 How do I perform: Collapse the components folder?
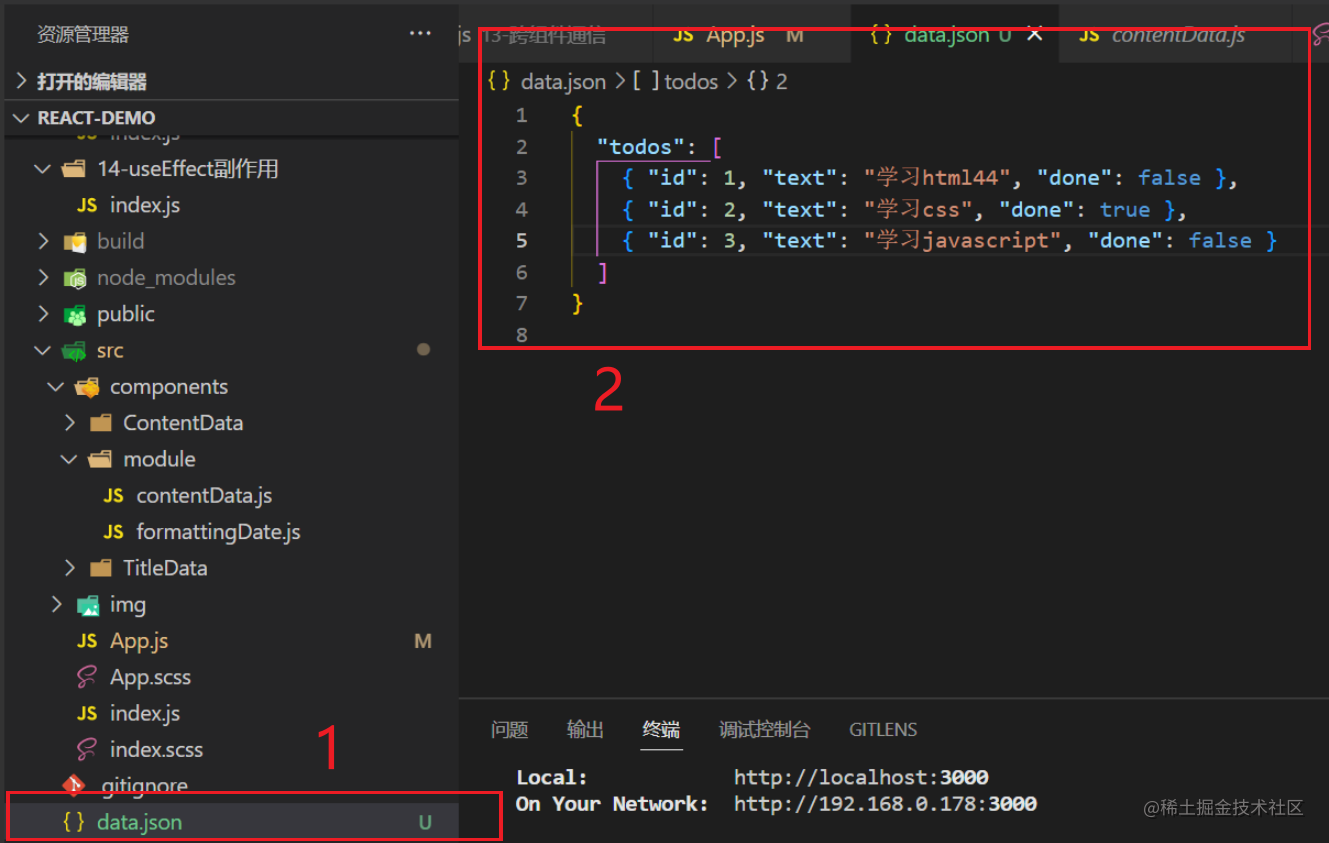click(x=56, y=386)
